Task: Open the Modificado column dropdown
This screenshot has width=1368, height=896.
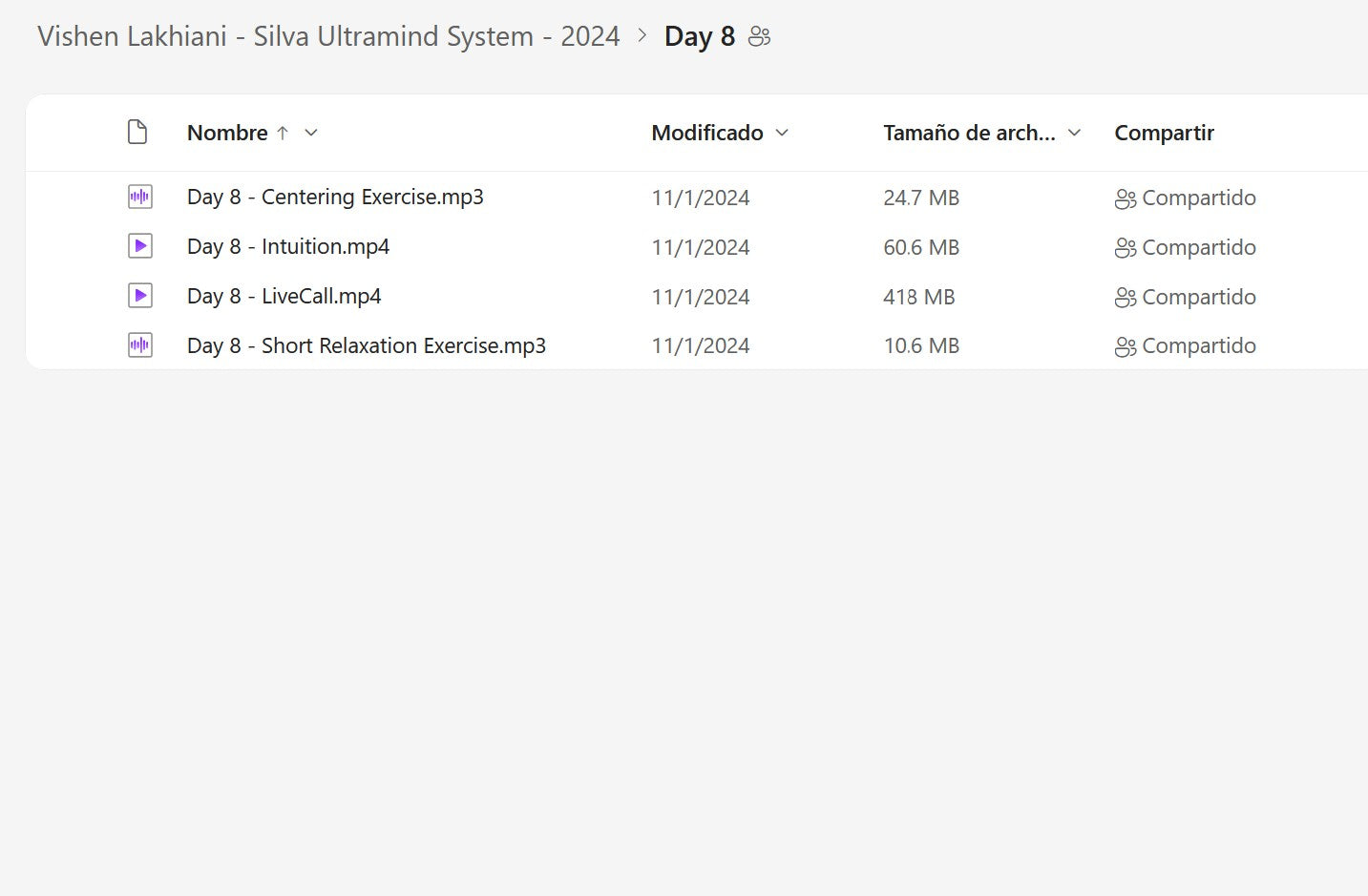Action: click(x=782, y=134)
